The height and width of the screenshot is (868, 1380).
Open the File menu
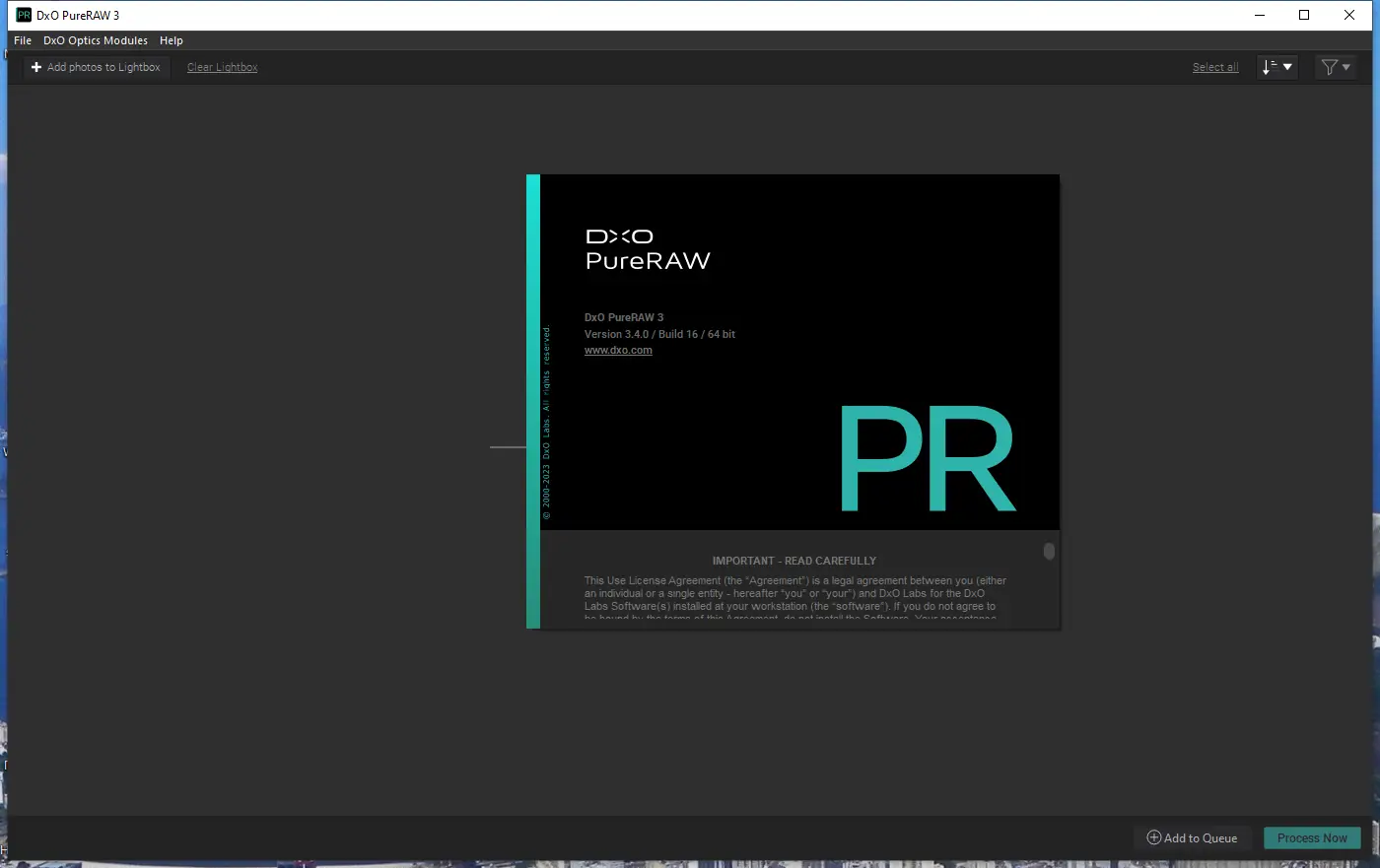(23, 40)
